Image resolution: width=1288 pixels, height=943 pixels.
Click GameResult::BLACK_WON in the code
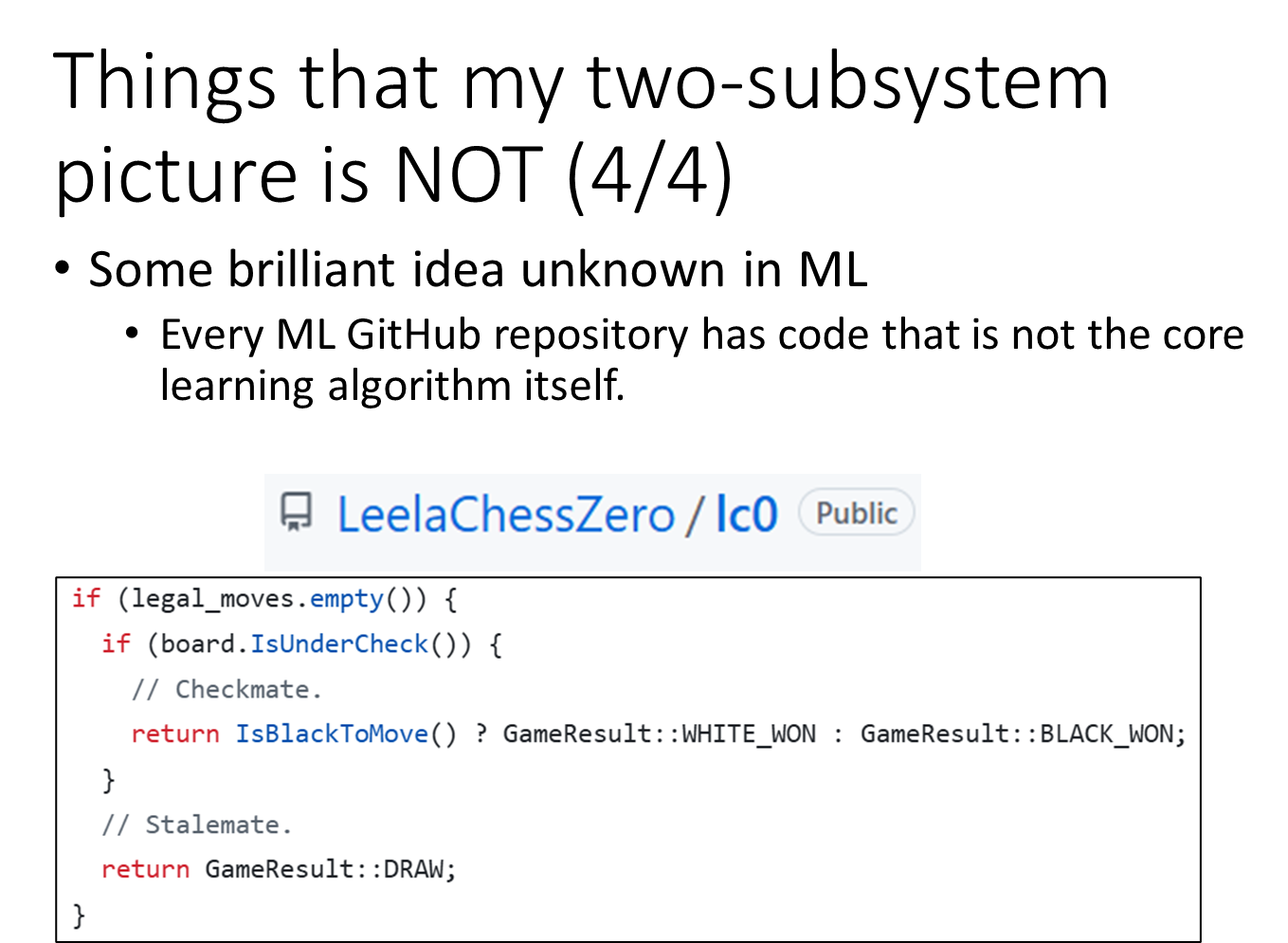coord(1023,734)
